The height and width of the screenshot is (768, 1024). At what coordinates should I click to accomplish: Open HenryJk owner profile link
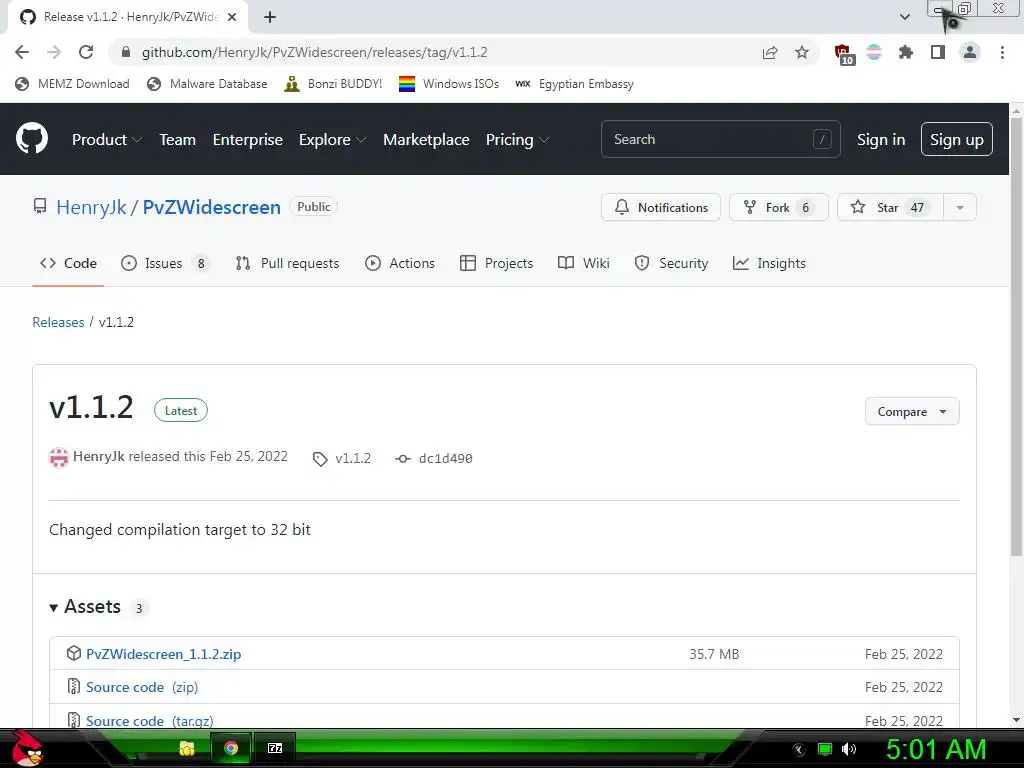[x=91, y=207]
